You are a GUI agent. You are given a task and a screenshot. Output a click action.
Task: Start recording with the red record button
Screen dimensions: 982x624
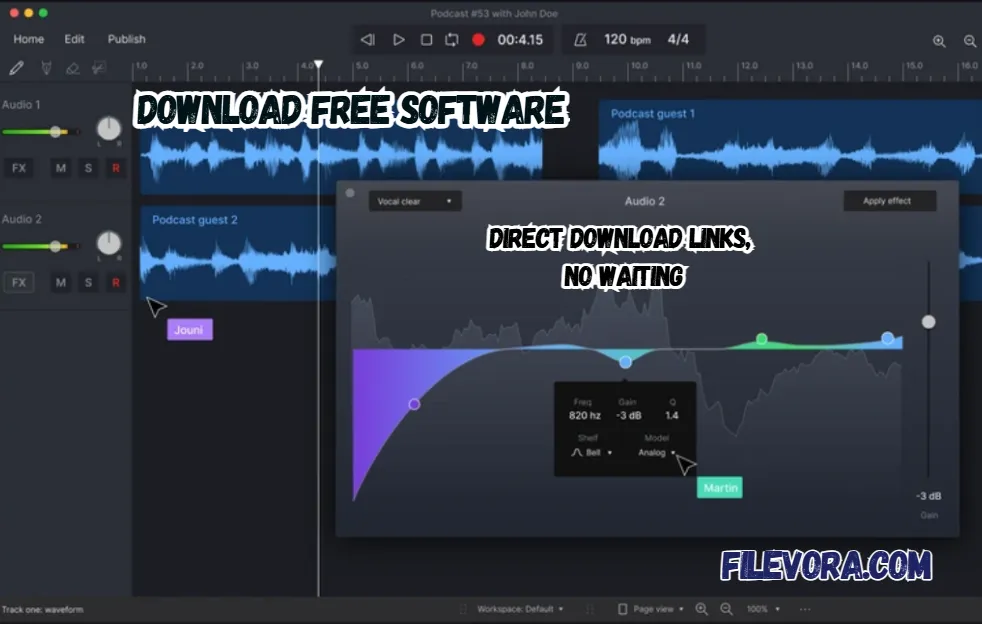[479, 40]
